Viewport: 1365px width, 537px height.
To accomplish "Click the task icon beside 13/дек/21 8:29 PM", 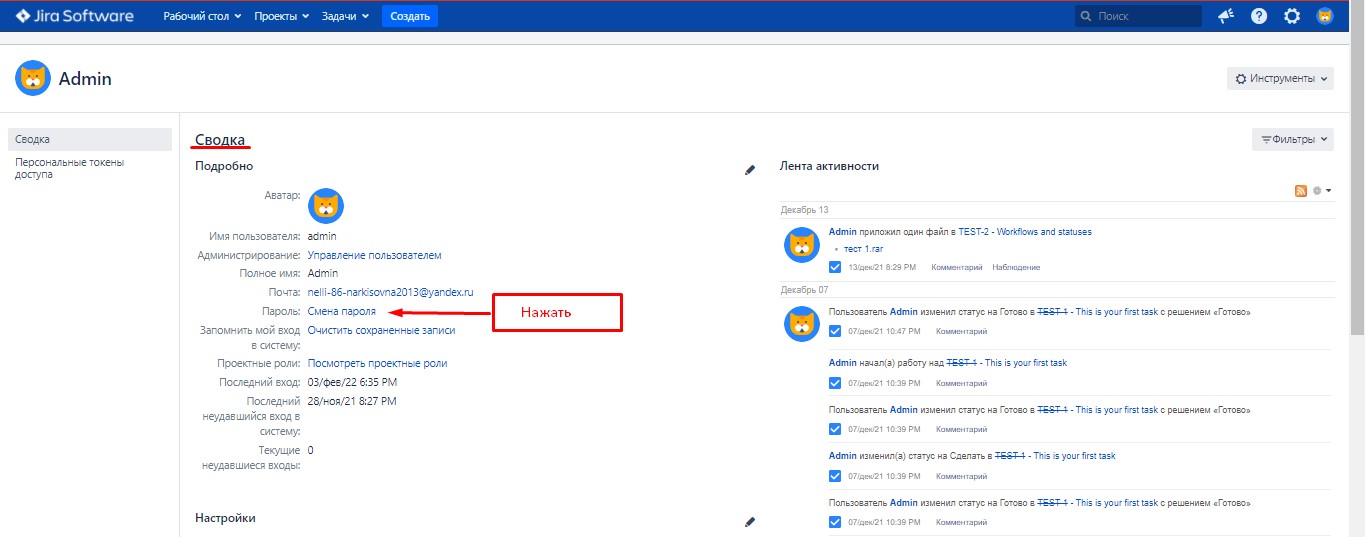I will coord(835,267).
